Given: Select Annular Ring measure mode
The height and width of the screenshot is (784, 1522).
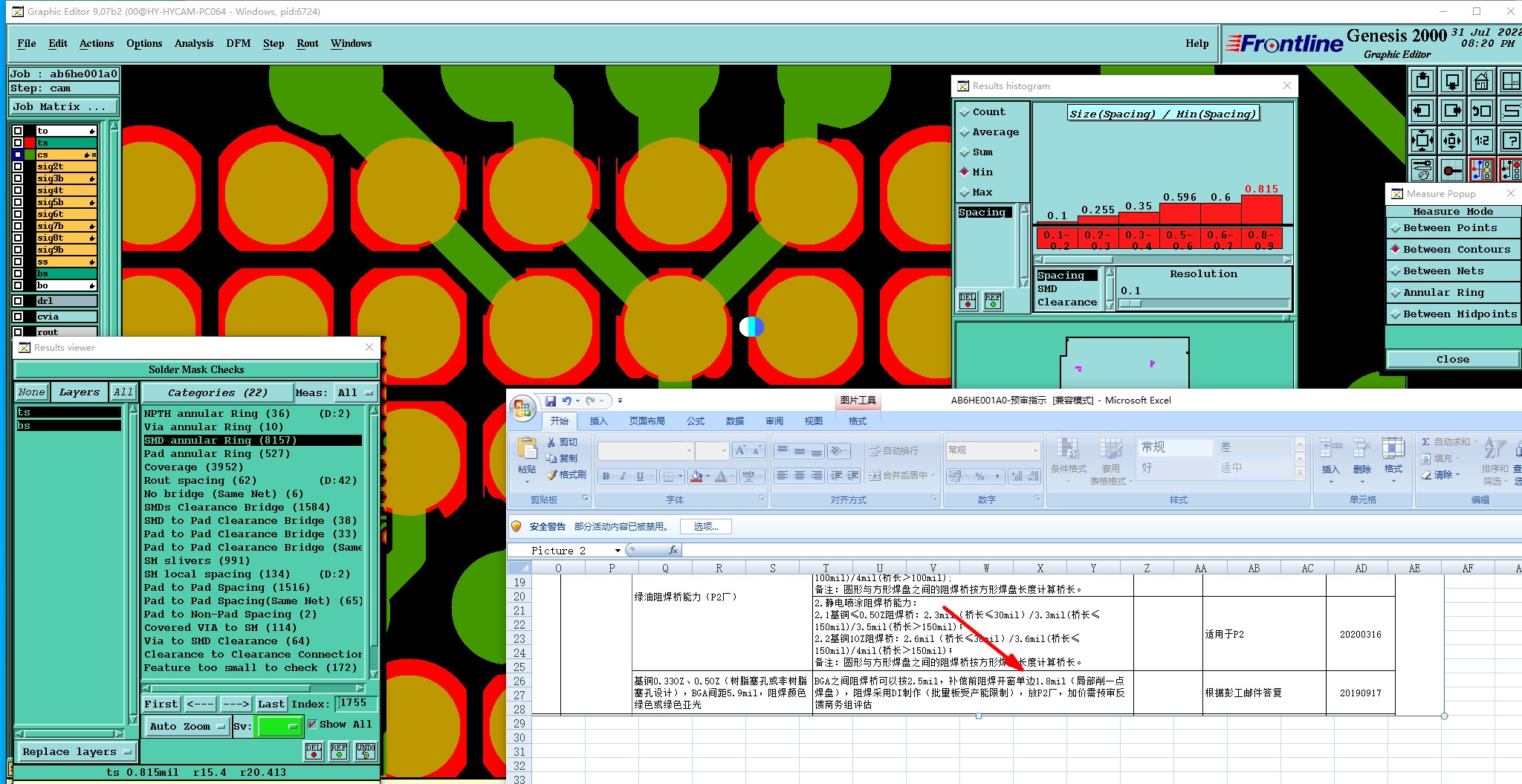Looking at the screenshot, I should click(1453, 293).
